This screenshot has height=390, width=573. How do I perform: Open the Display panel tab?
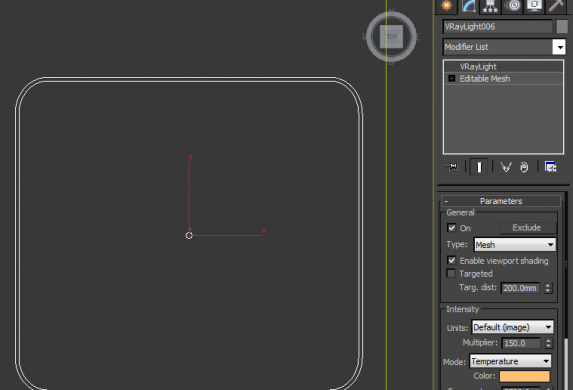click(x=534, y=6)
